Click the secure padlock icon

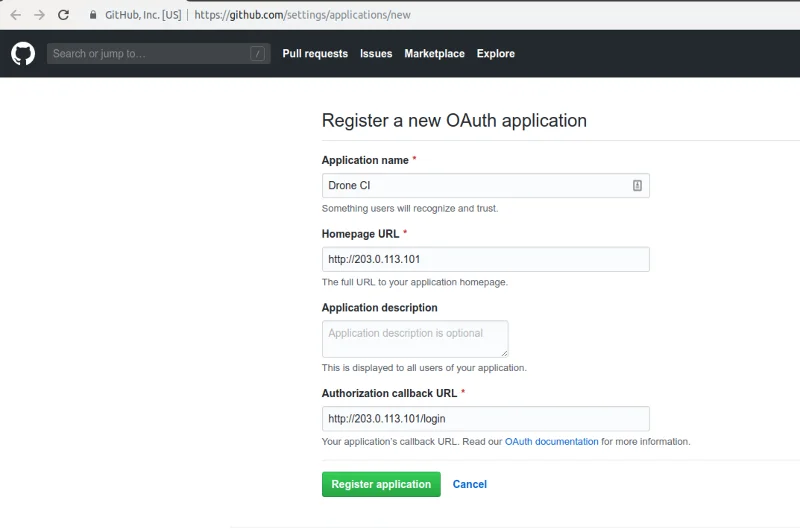[93, 15]
